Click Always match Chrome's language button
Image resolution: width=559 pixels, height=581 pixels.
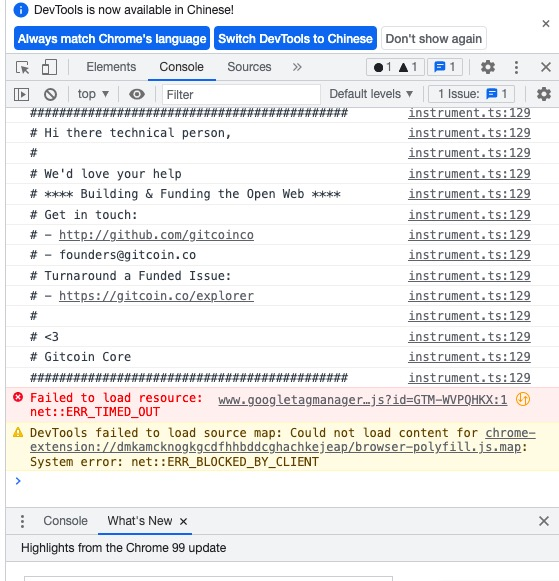pos(112,38)
